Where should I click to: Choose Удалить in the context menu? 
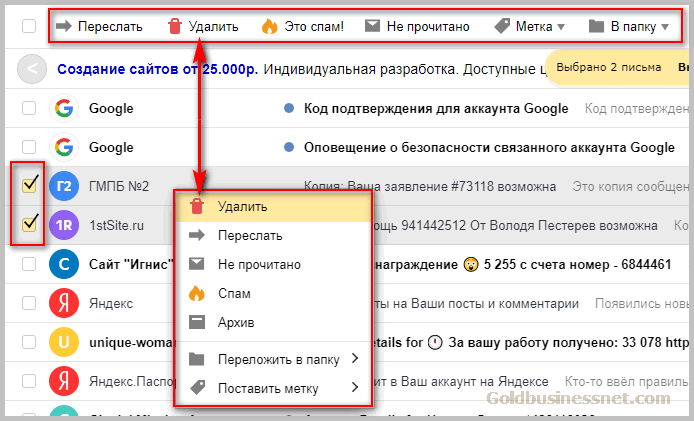274,207
